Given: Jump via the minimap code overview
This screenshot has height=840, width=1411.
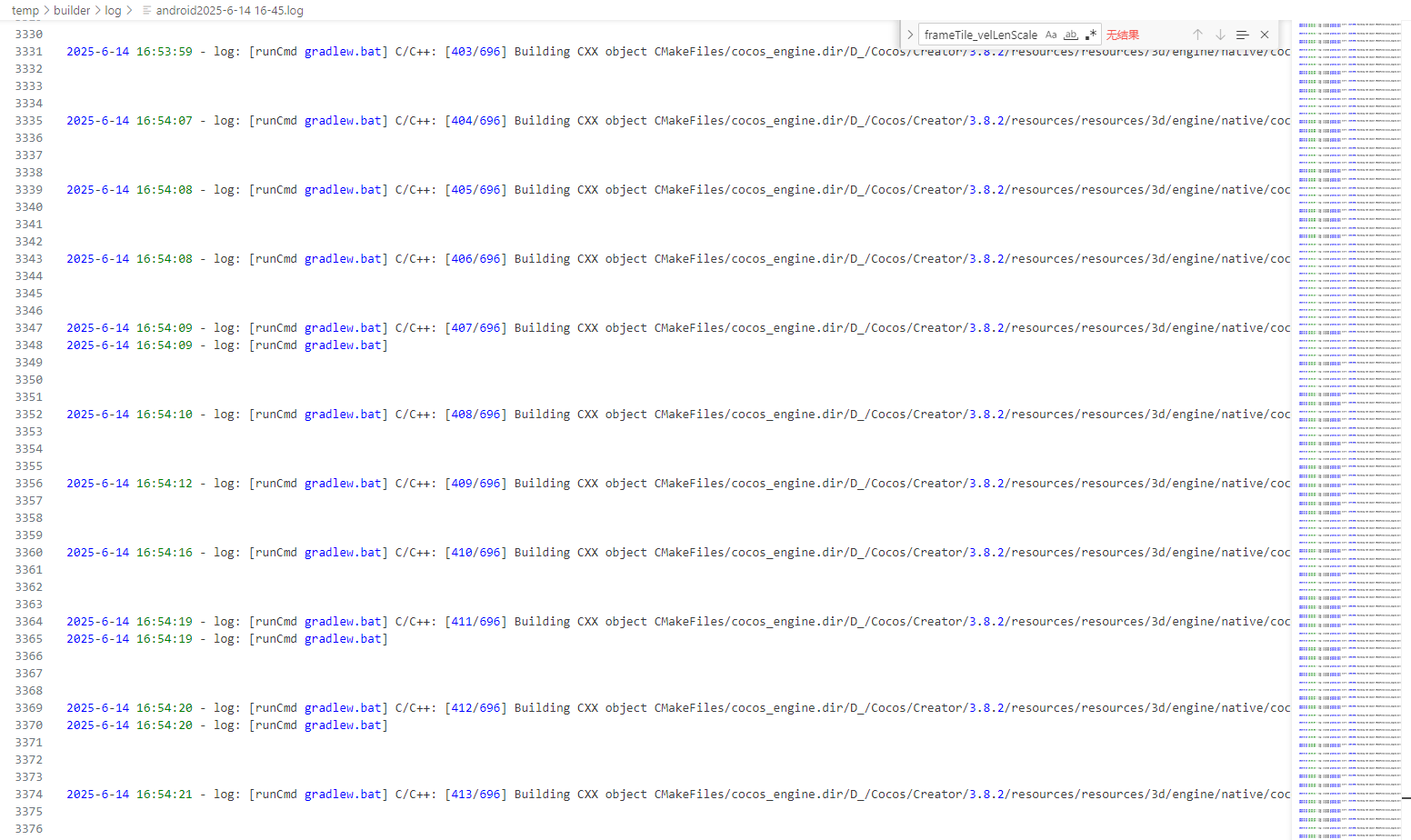Looking at the screenshot, I should tap(1349, 429).
